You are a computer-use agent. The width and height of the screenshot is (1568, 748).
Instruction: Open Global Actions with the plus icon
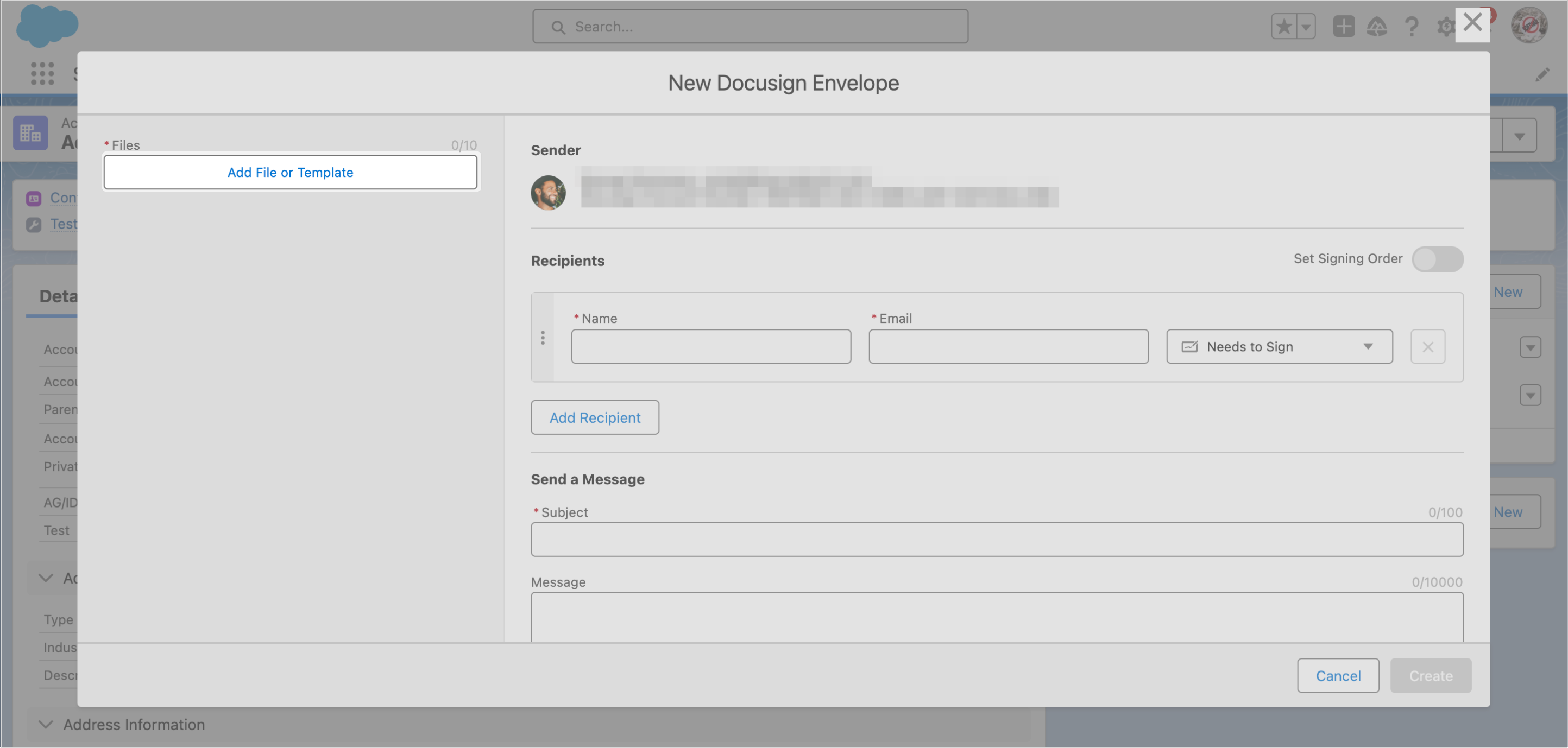(1344, 26)
